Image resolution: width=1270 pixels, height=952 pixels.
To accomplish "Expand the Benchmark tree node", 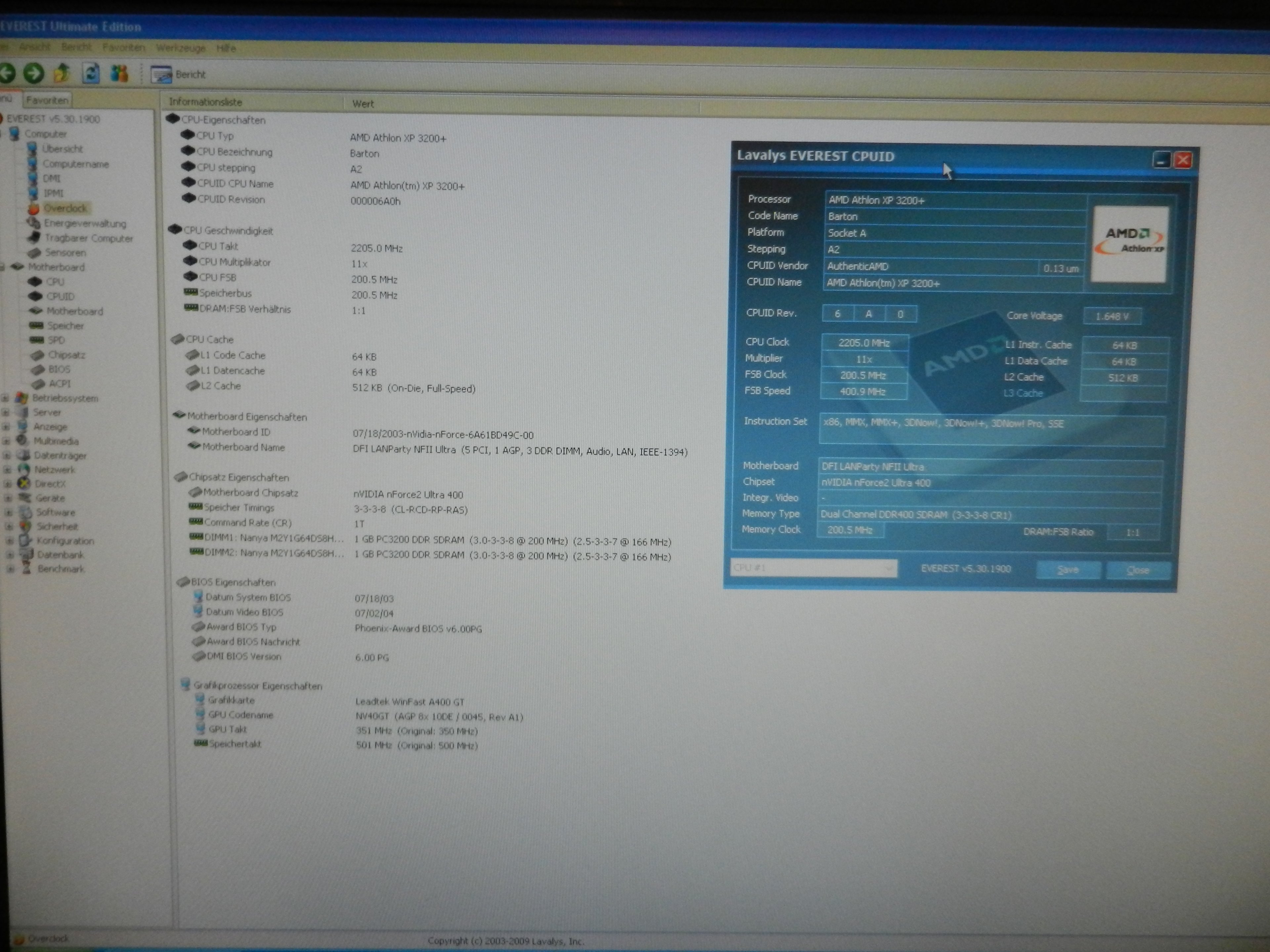I will coord(10,569).
